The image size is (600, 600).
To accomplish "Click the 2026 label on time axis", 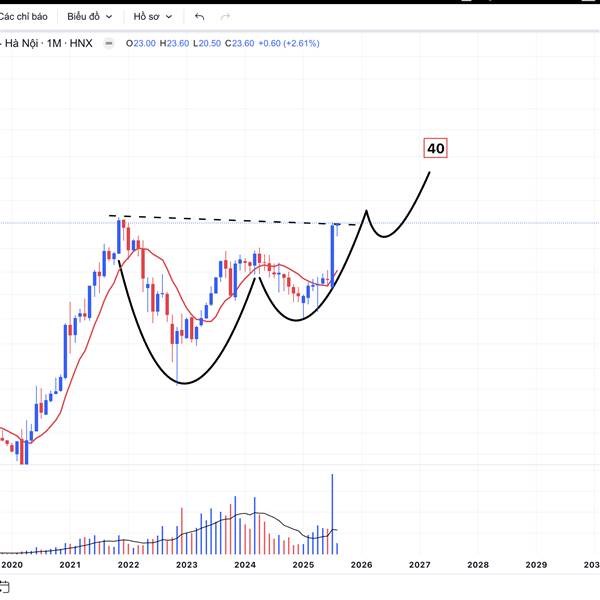I will click(361, 564).
